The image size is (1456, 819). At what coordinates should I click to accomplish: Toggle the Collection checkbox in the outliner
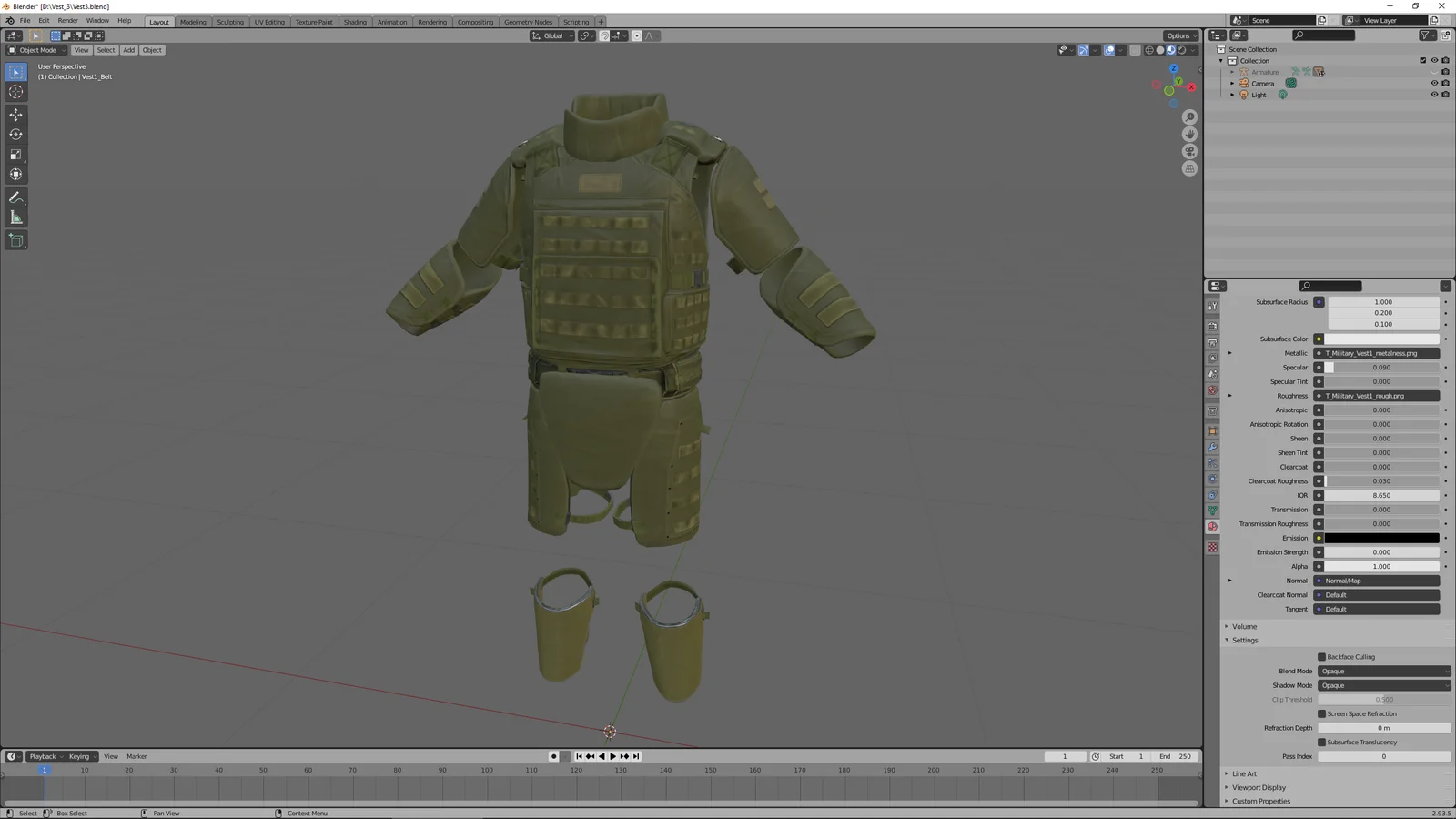[1423, 60]
